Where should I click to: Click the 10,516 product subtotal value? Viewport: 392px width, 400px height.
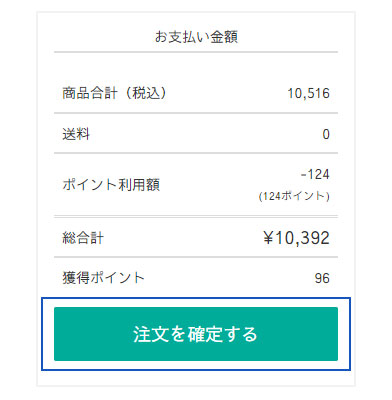(308, 93)
